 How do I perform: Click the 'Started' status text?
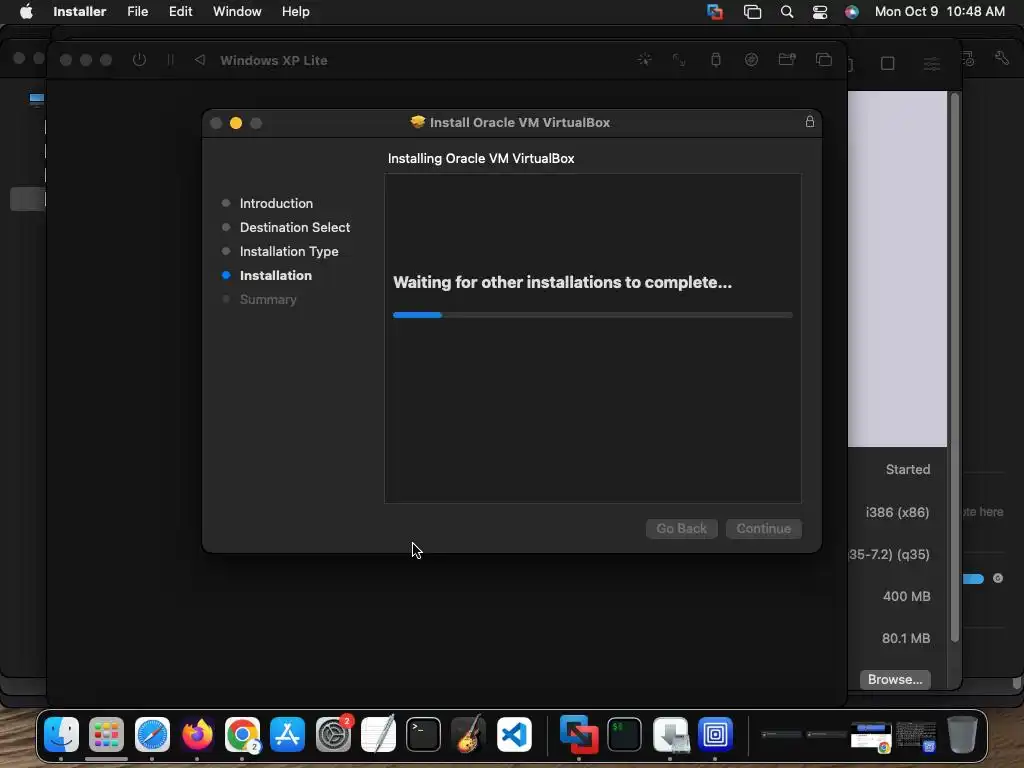tap(908, 470)
